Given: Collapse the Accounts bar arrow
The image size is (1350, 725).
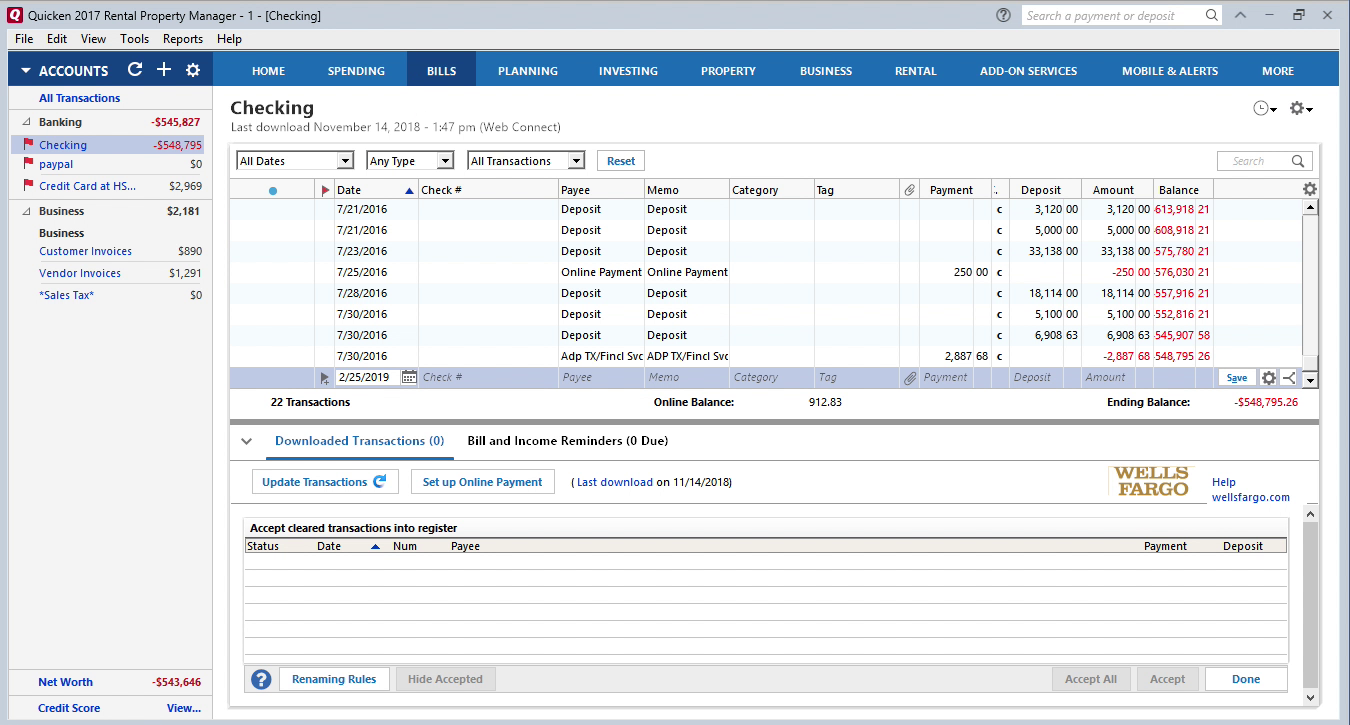Looking at the screenshot, I should click(24, 71).
